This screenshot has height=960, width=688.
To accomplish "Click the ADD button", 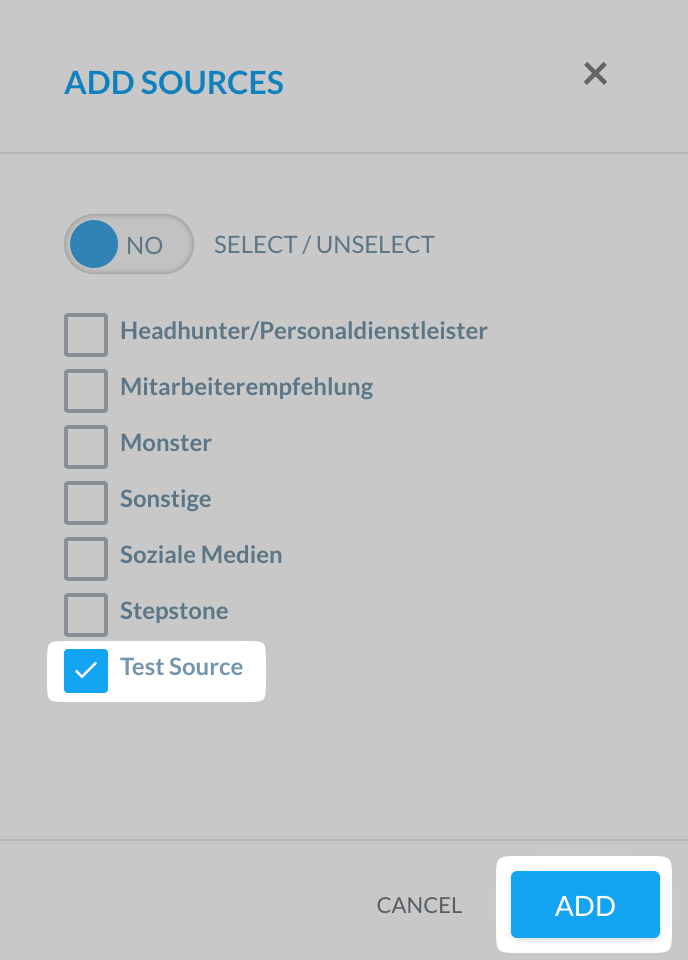I will 584,905.
